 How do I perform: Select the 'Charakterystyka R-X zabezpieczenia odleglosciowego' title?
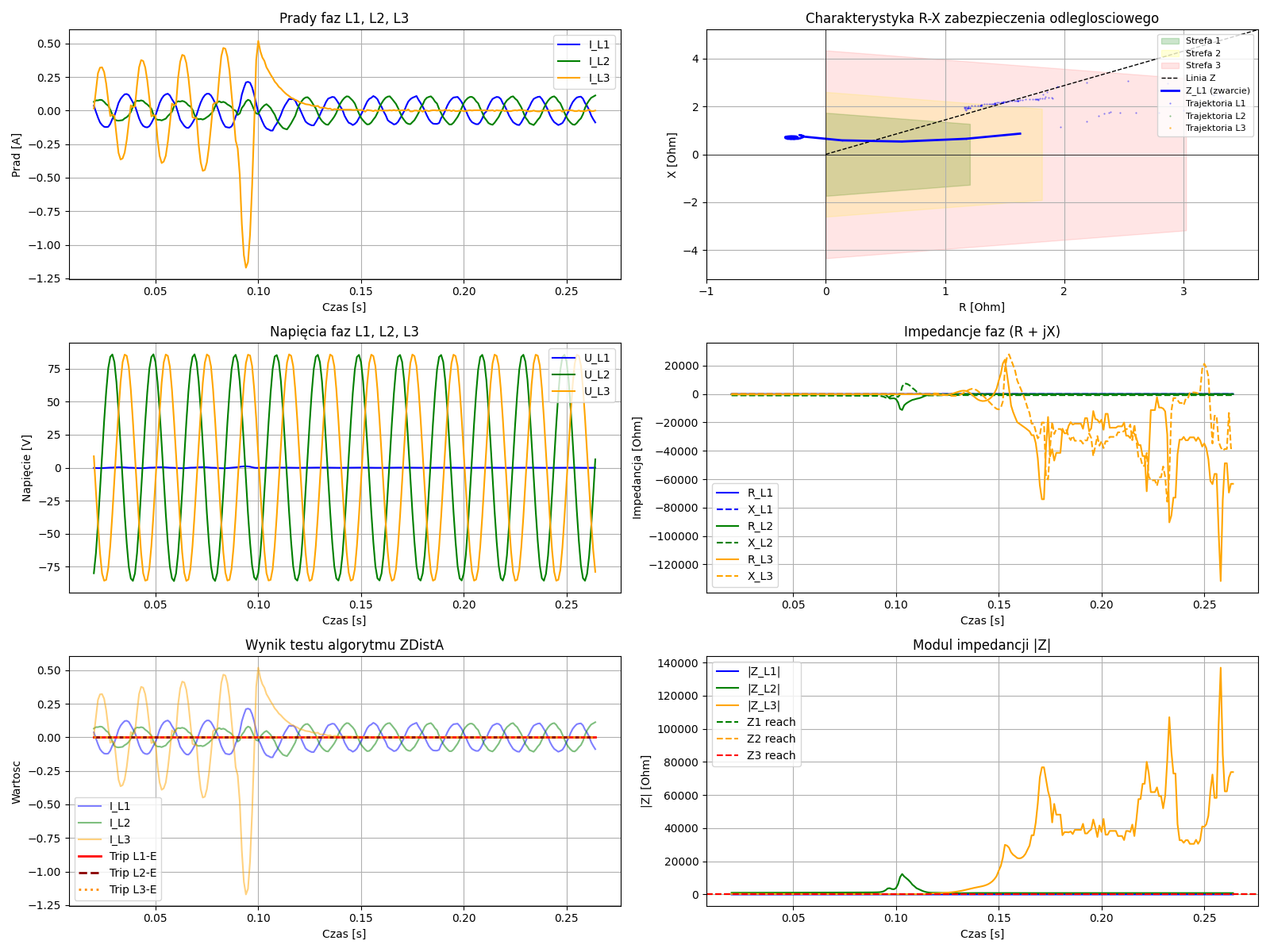[x=982, y=18]
